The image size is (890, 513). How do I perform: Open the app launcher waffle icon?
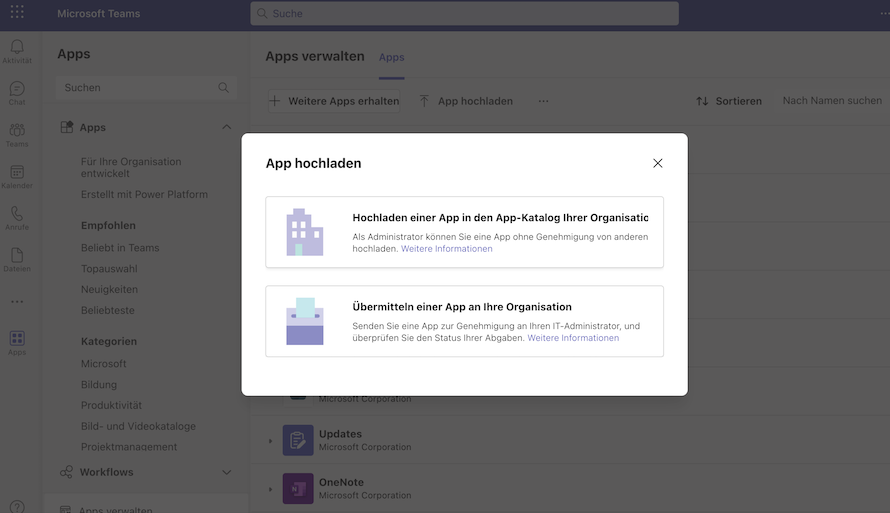point(17,11)
